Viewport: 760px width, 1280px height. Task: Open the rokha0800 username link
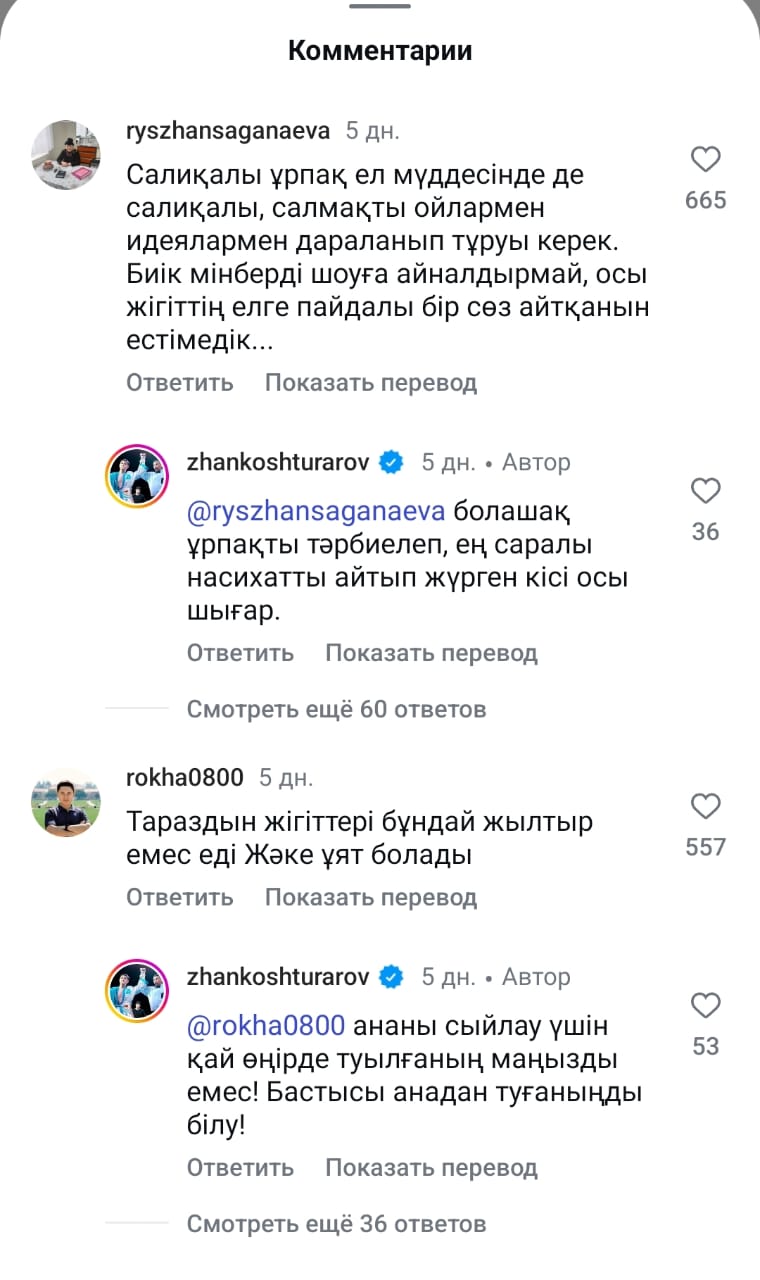coord(185,777)
